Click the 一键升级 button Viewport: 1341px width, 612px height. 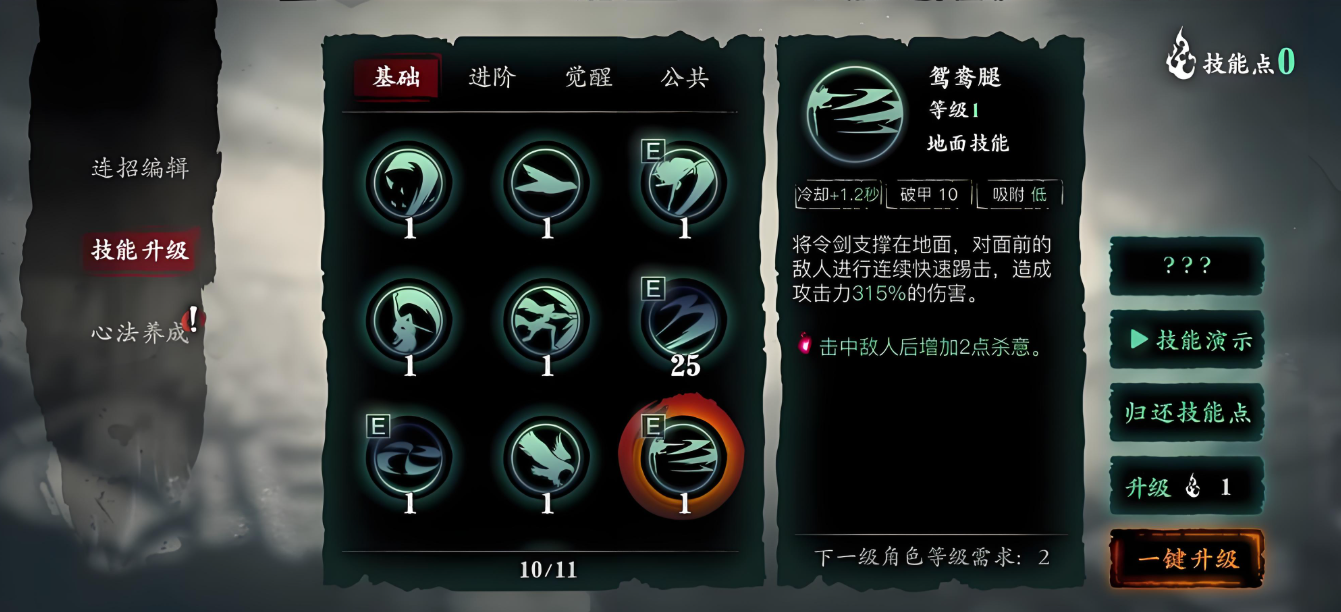point(1187,559)
